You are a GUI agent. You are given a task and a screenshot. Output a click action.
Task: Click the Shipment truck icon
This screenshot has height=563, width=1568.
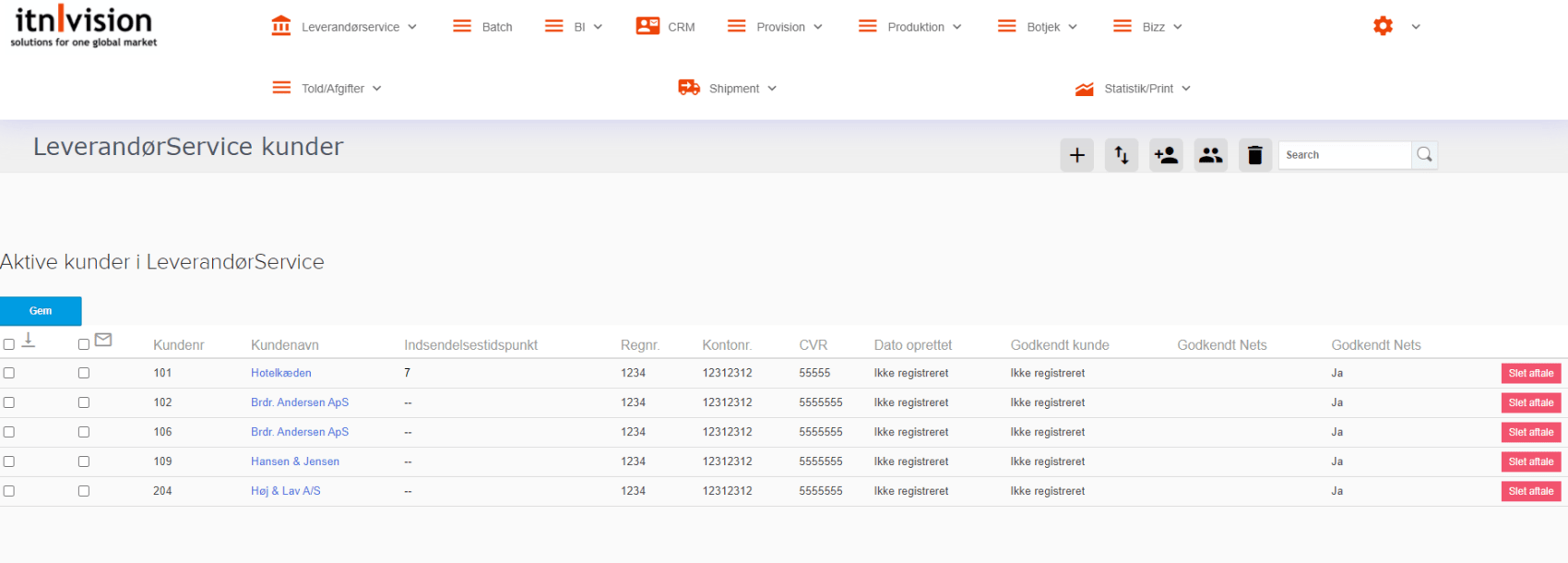click(x=689, y=88)
